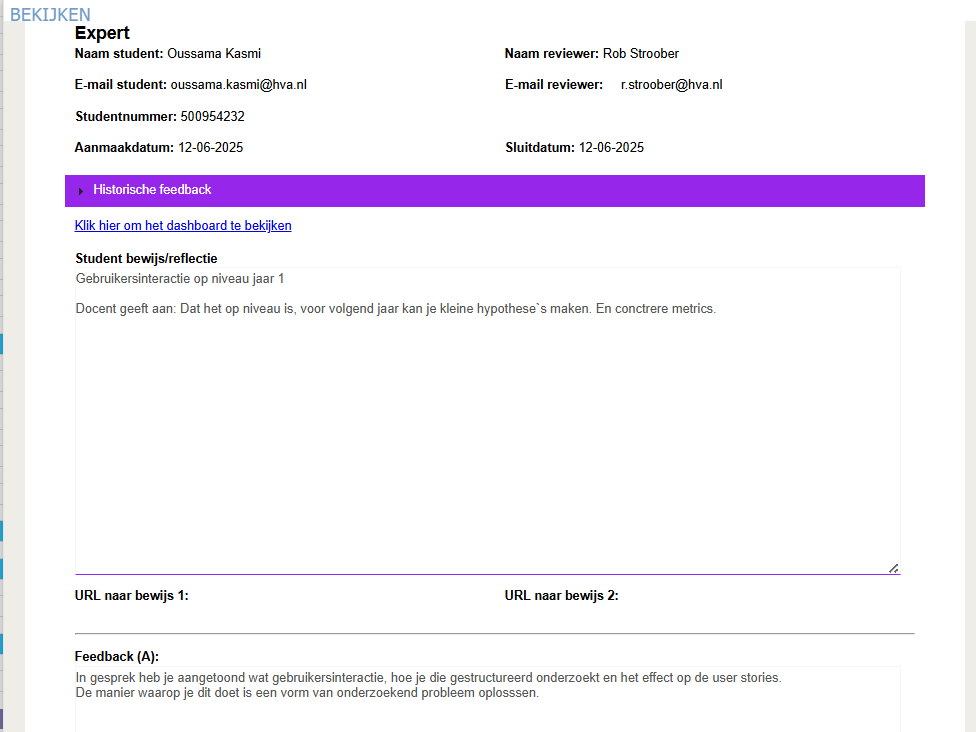Click the Expert heading

coord(102,34)
